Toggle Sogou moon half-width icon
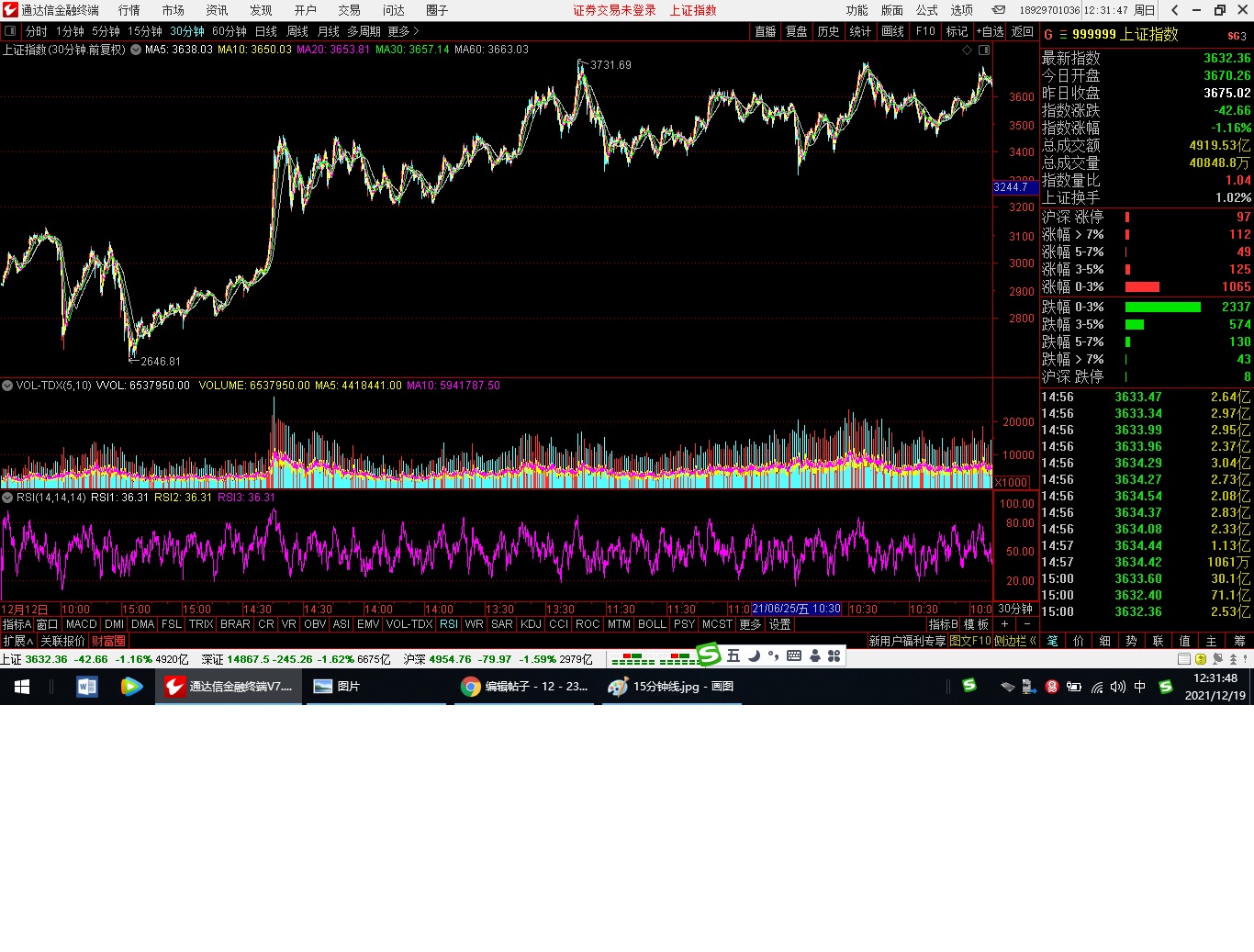Screen dimensions: 1254x952 755,655
